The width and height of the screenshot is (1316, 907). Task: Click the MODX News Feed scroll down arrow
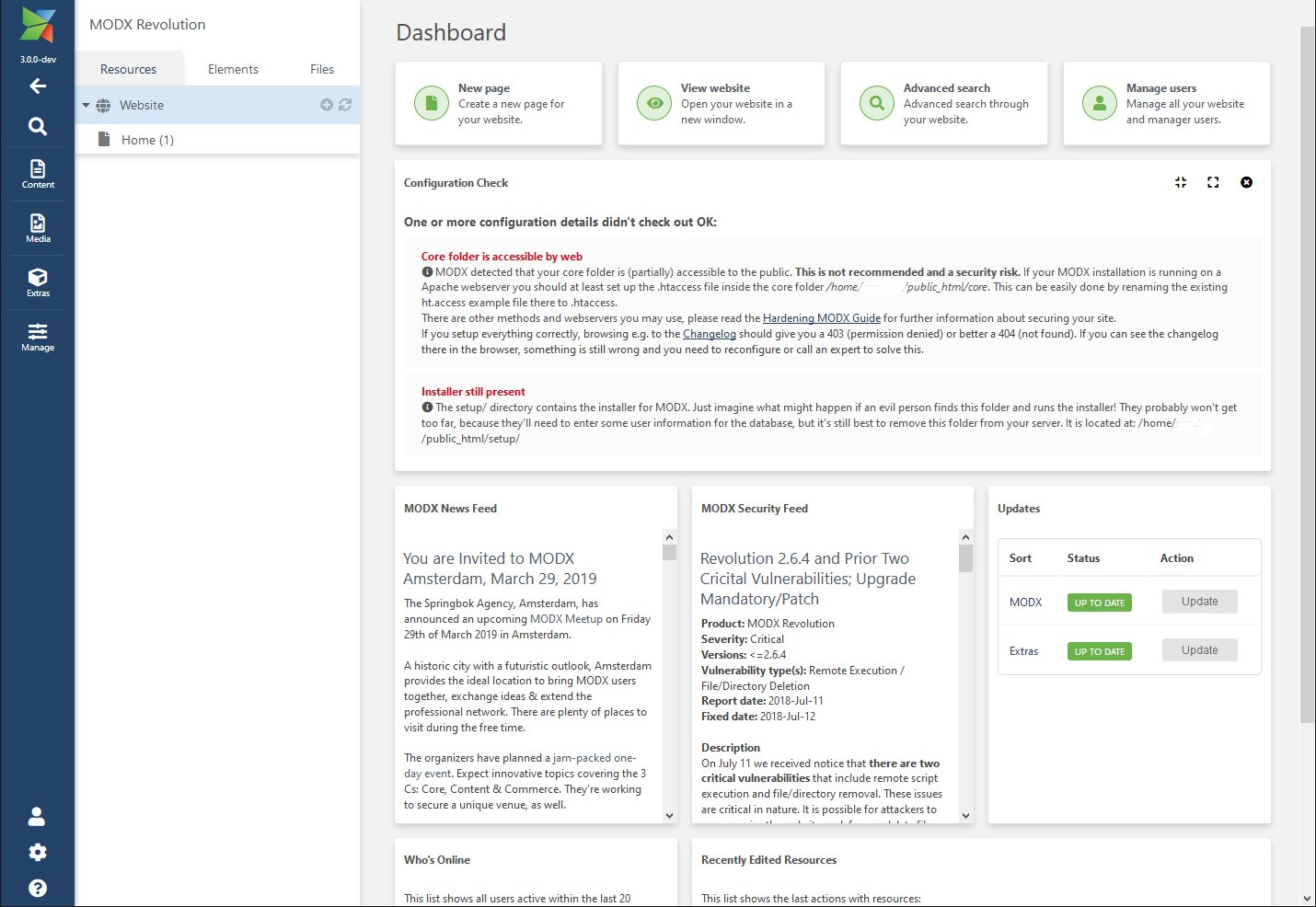[669, 815]
